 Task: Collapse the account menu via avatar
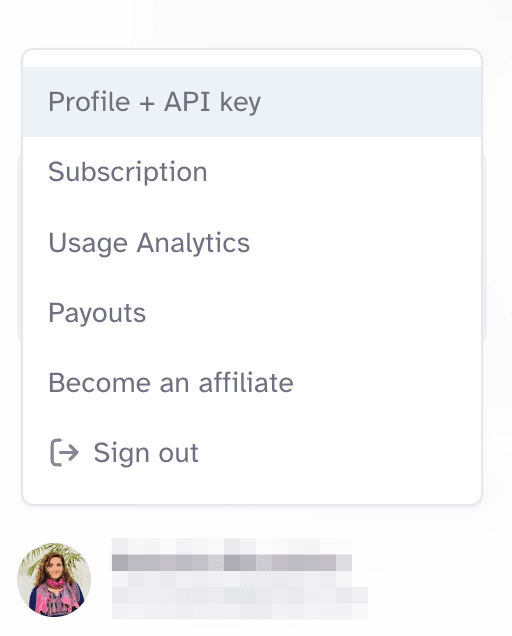[54, 580]
